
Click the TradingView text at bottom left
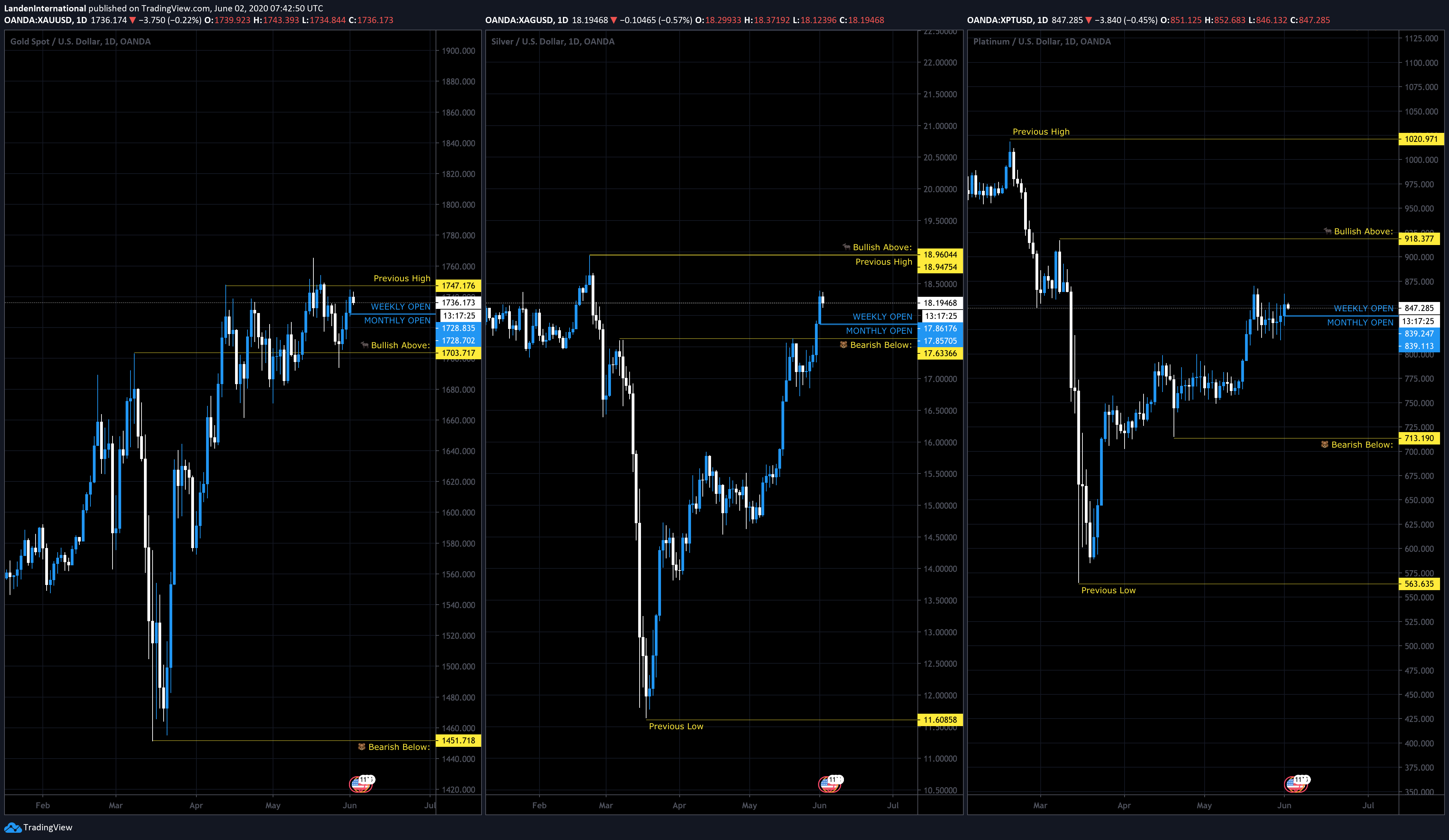tap(48, 827)
